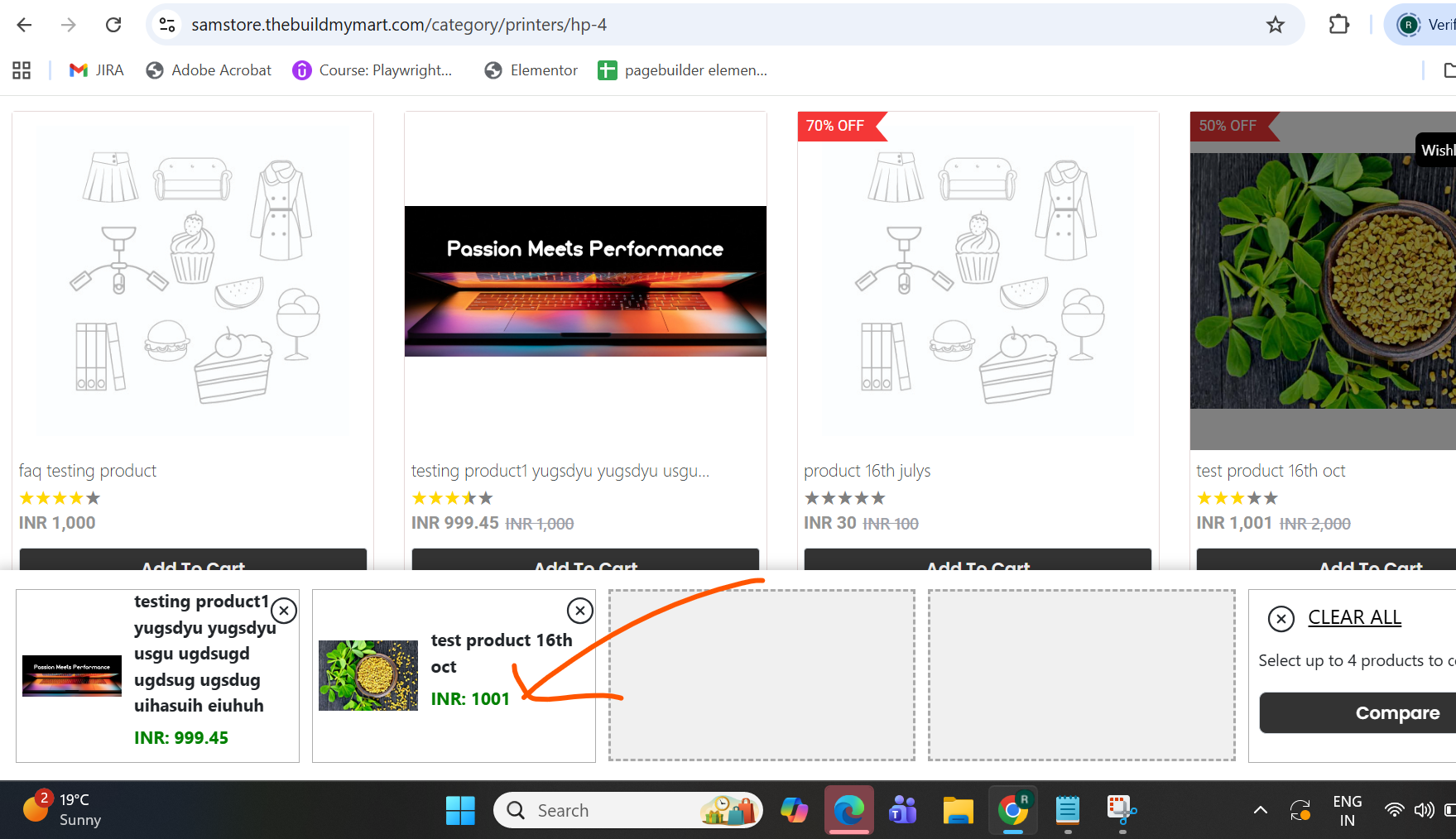The height and width of the screenshot is (839, 1456).
Task: Click star rating of faq testing product
Action: 60,498
